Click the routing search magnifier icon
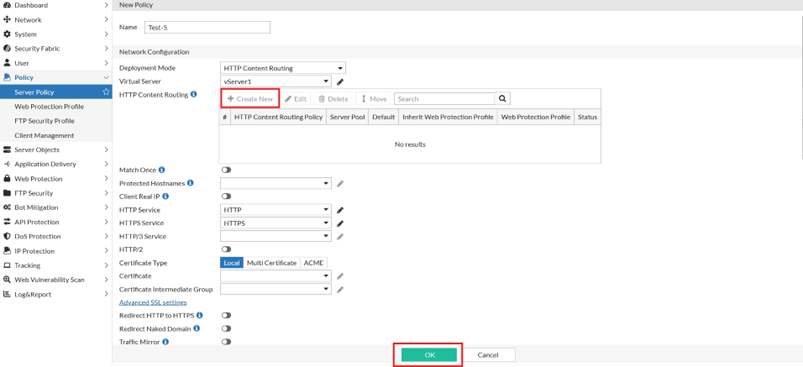 (502, 99)
